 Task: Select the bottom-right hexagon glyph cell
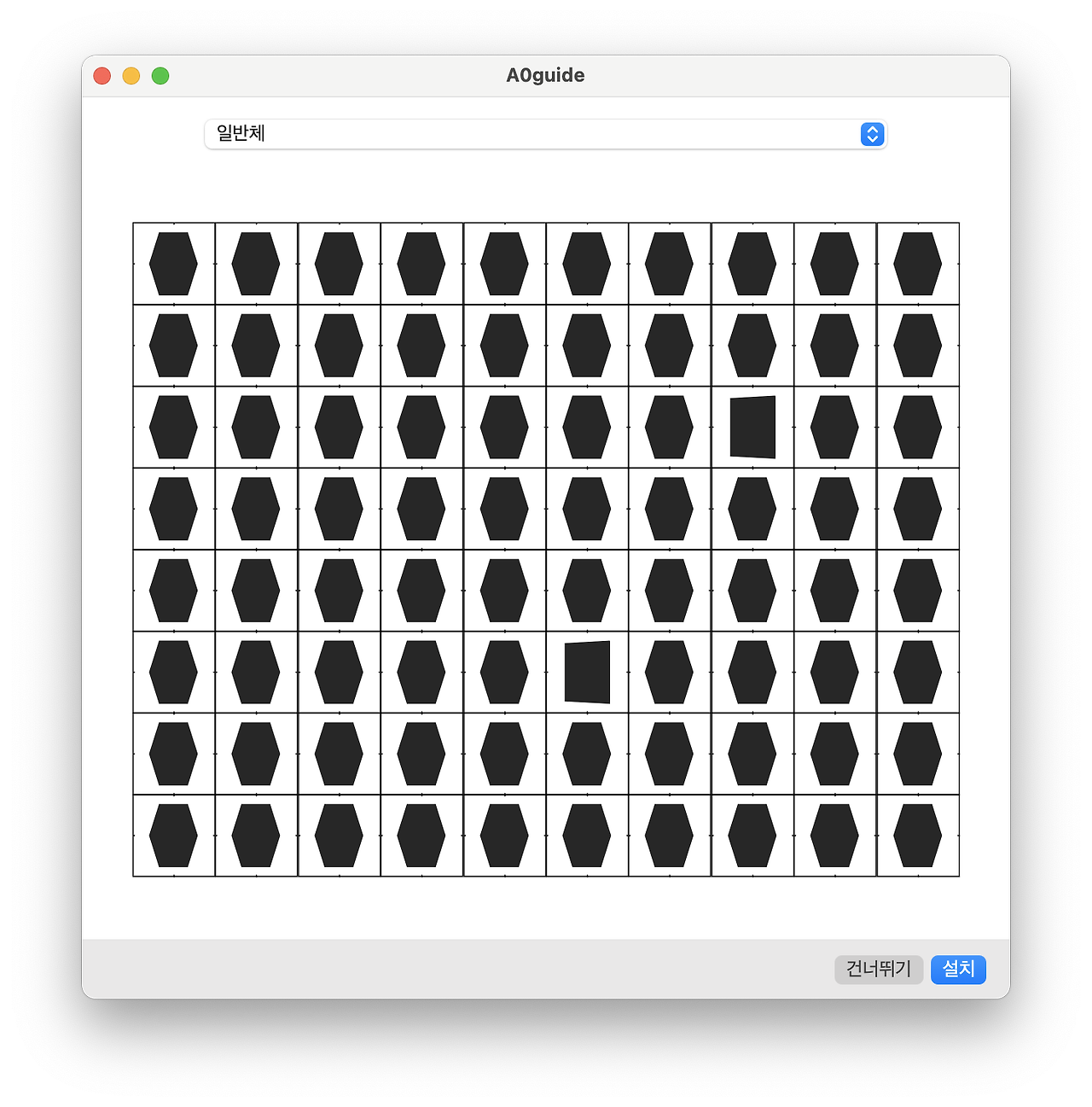tap(918, 836)
